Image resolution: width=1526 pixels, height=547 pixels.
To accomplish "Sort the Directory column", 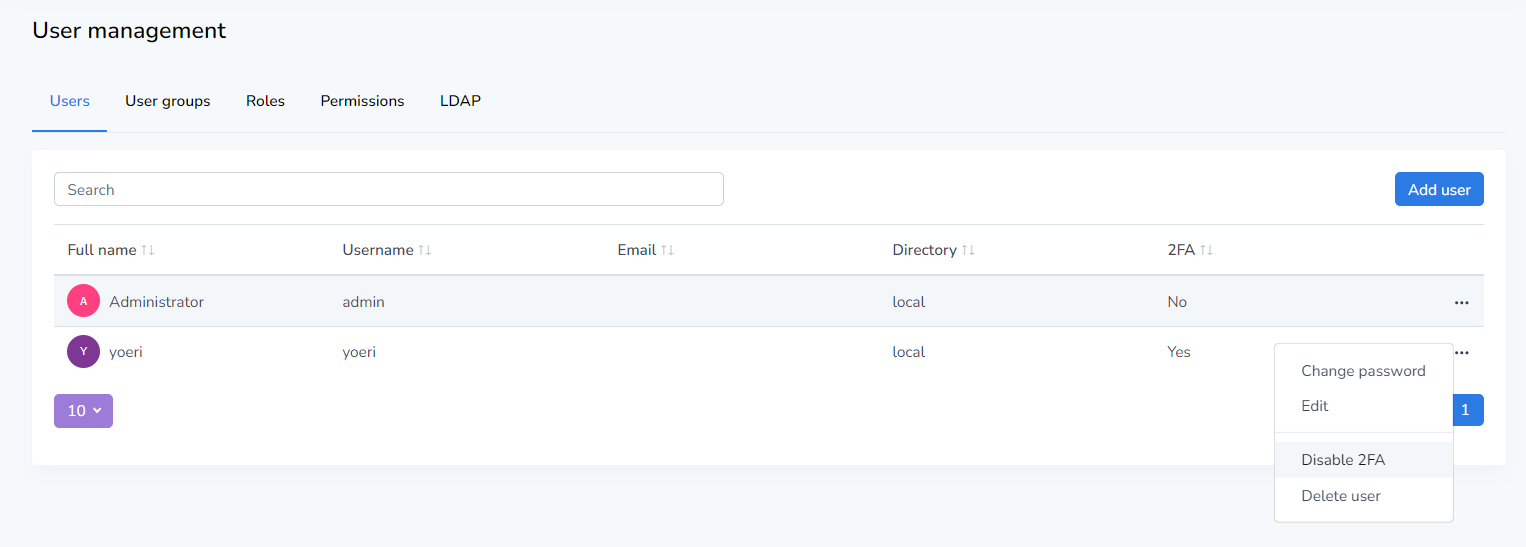I will click(967, 250).
